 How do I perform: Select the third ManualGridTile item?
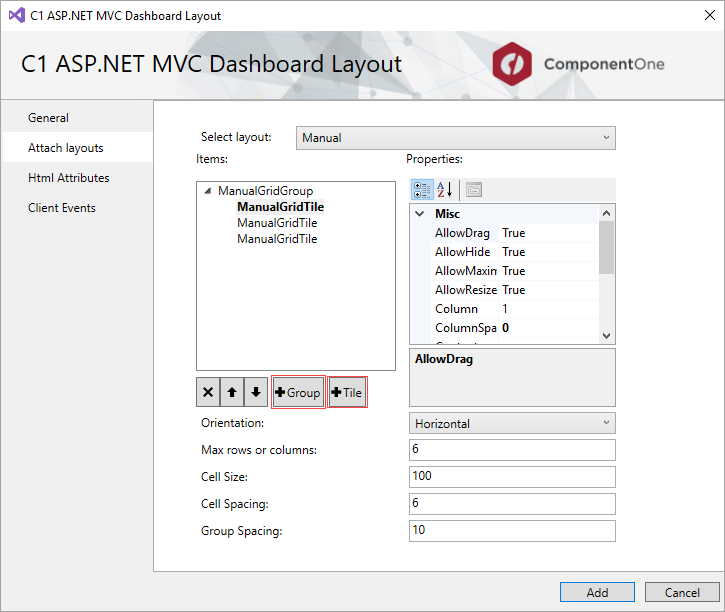[x=277, y=239]
